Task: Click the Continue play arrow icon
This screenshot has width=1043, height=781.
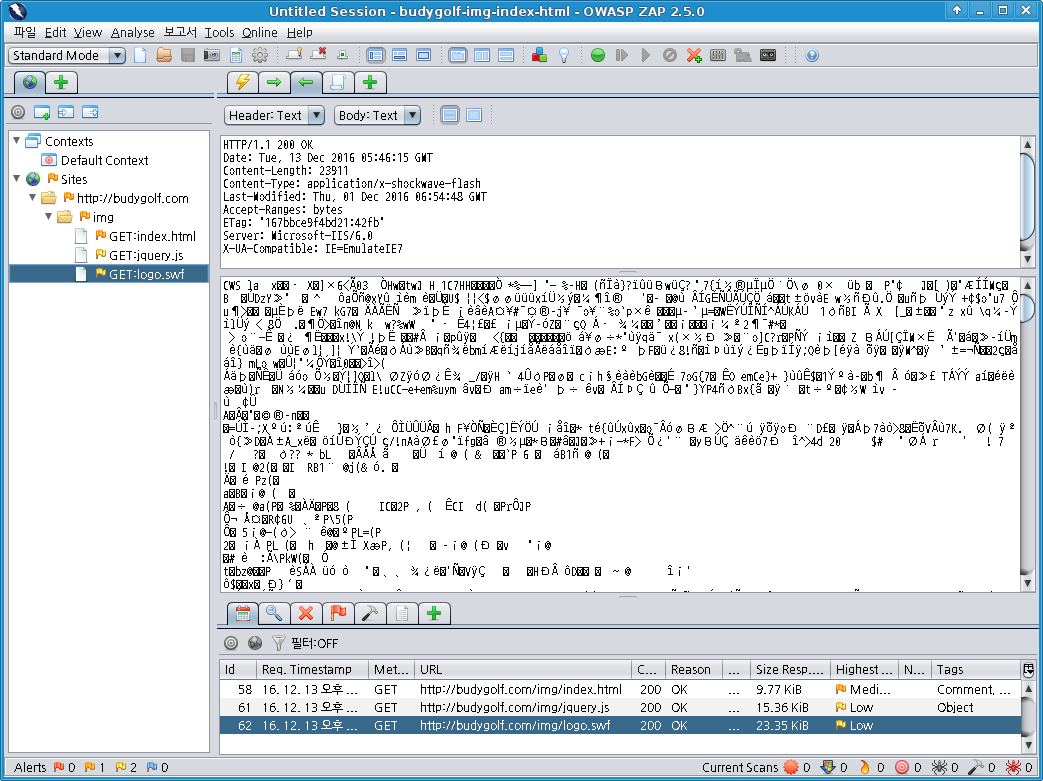Action: [645, 55]
